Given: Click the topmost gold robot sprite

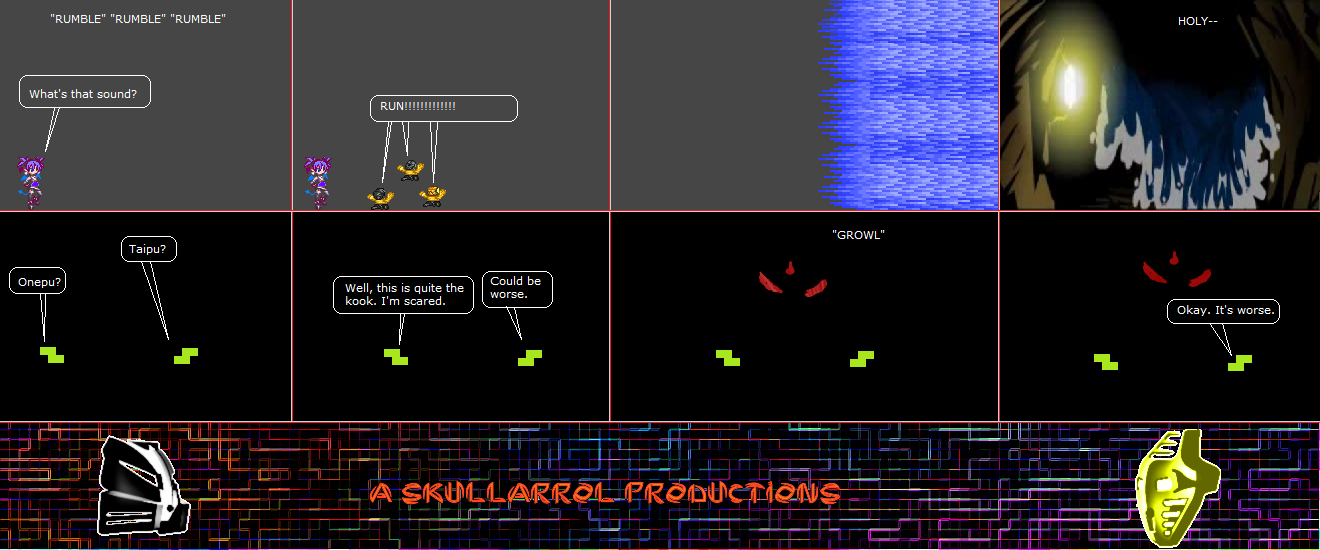Looking at the screenshot, I should 409,170.
